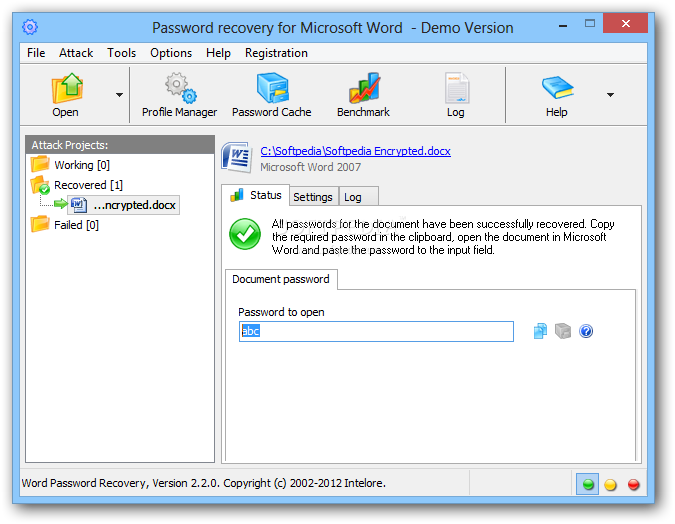Click the blue question mark help icon
This screenshot has width=675, height=524.
586,331
